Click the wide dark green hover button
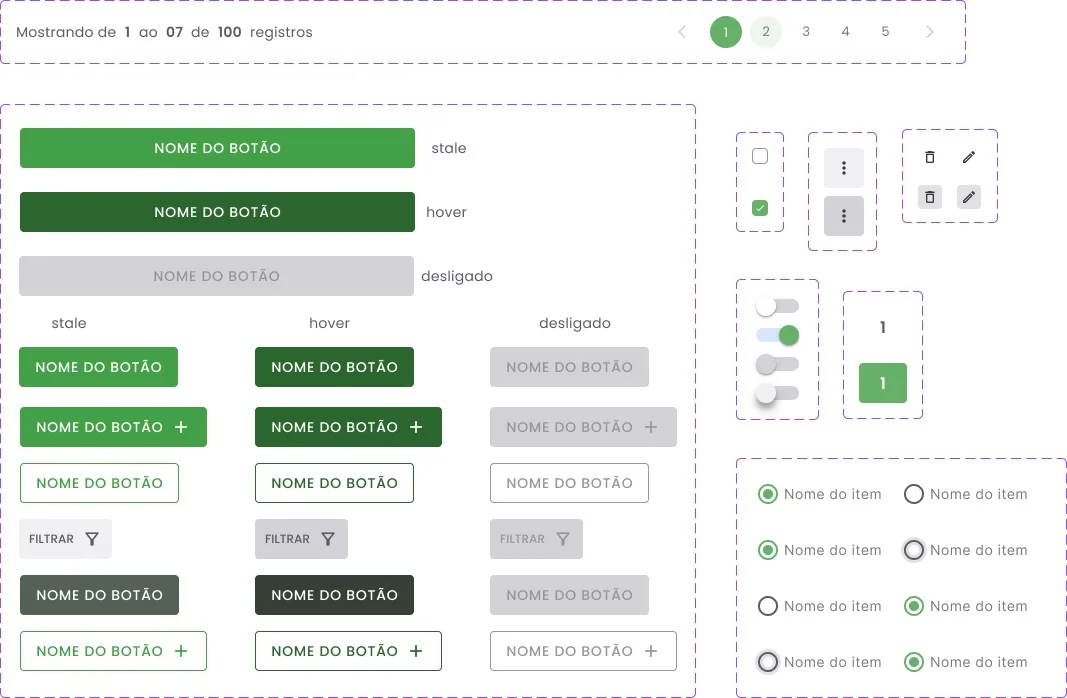Viewport: 1067px width, 698px height. point(217,212)
